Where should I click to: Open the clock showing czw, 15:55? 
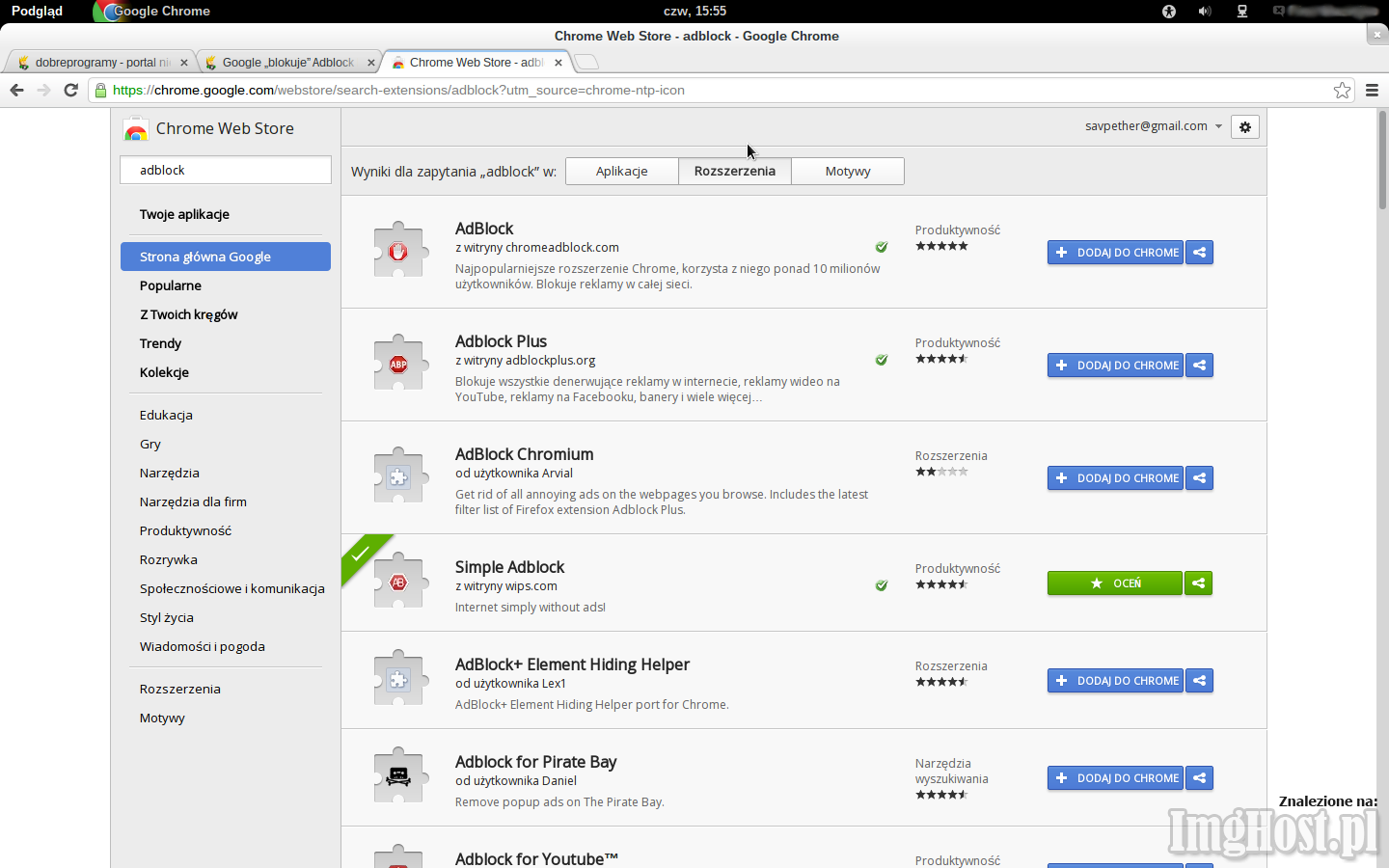point(695,12)
